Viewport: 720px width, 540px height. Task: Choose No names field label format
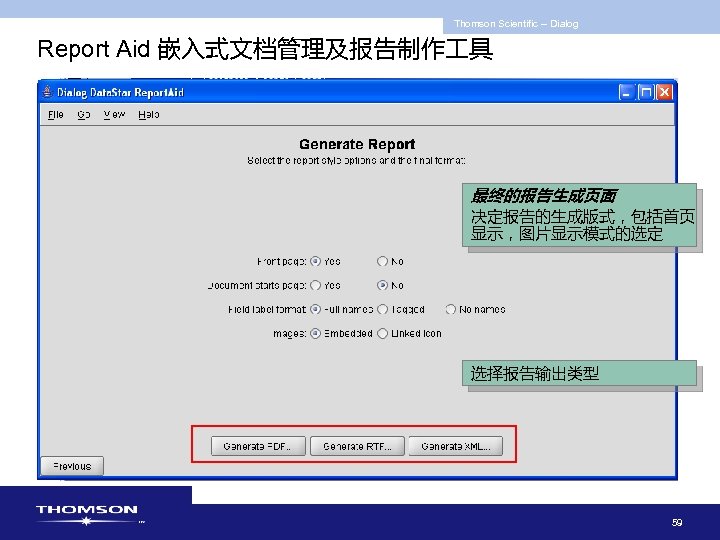click(x=450, y=309)
